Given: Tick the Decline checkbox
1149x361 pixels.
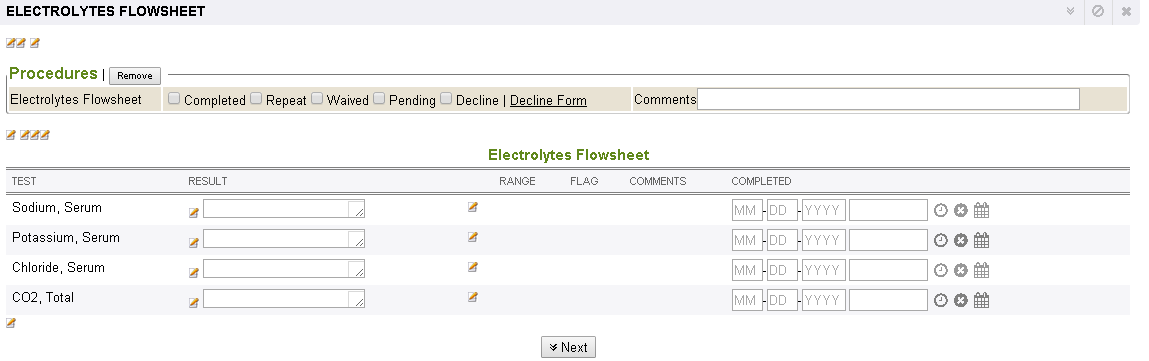Looking at the screenshot, I should (x=446, y=98).
